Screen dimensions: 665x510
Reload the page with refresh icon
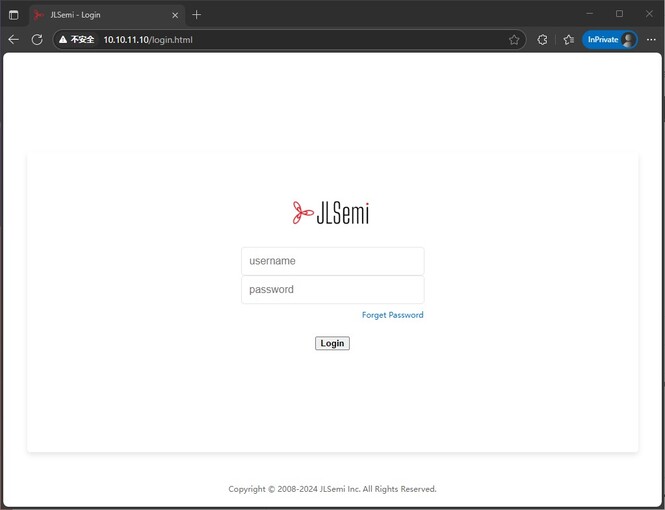click(x=37, y=40)
